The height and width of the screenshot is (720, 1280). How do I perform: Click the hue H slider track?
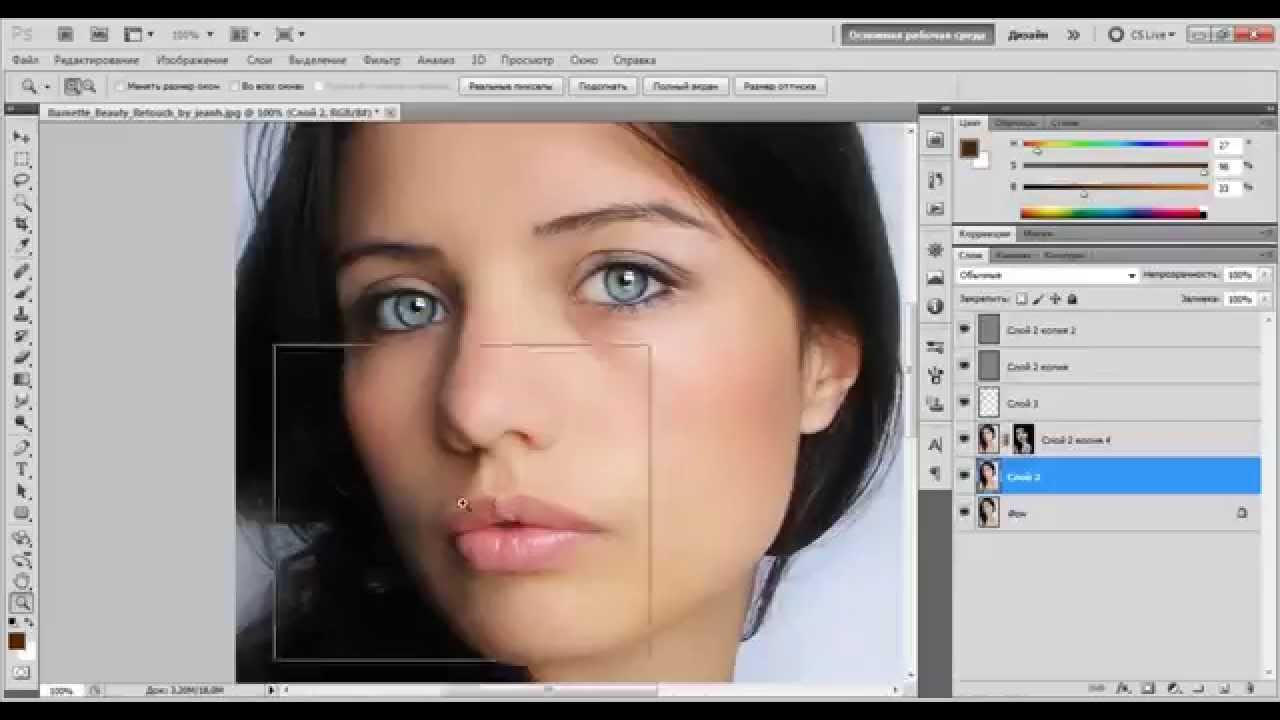point(1115,144)
